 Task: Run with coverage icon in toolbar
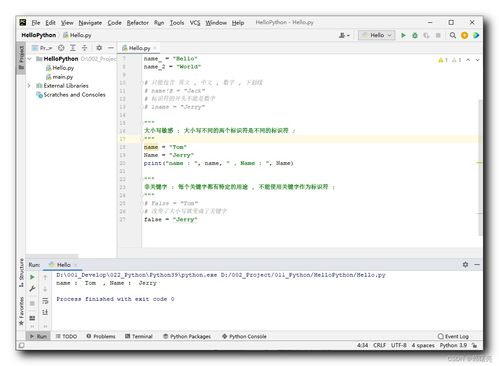pyautogui.click(x=426, y=35)
